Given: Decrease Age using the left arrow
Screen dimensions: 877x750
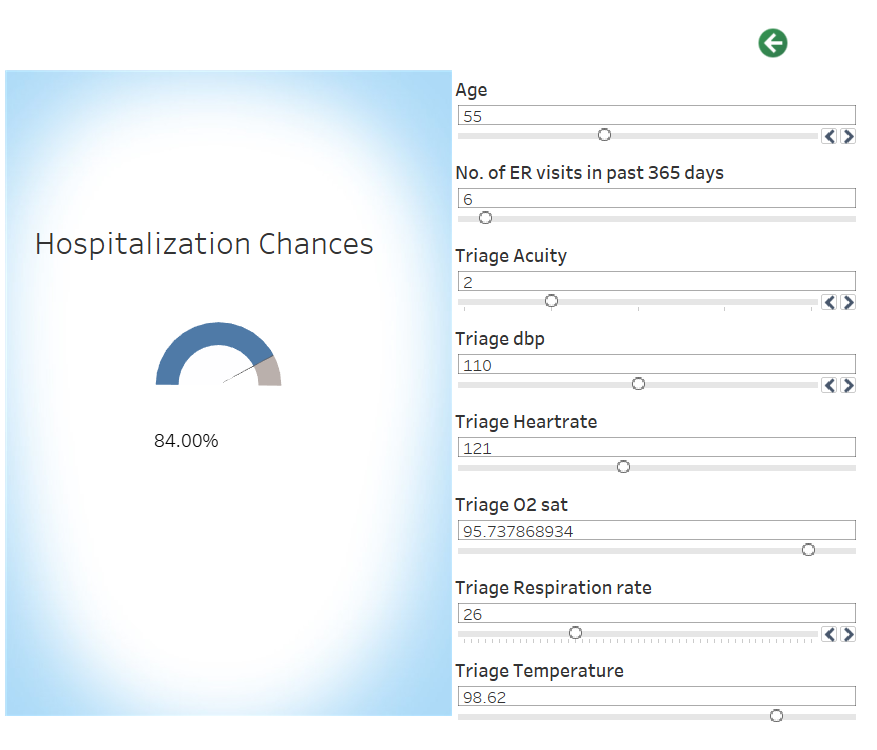Looking at the screenshot, I should coord(829,136).
